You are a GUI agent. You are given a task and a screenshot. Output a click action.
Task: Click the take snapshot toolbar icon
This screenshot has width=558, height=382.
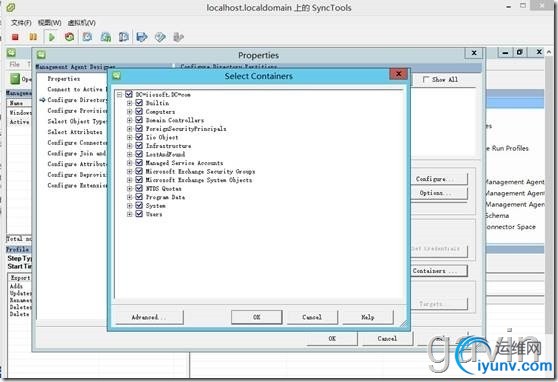pos(87,37)
